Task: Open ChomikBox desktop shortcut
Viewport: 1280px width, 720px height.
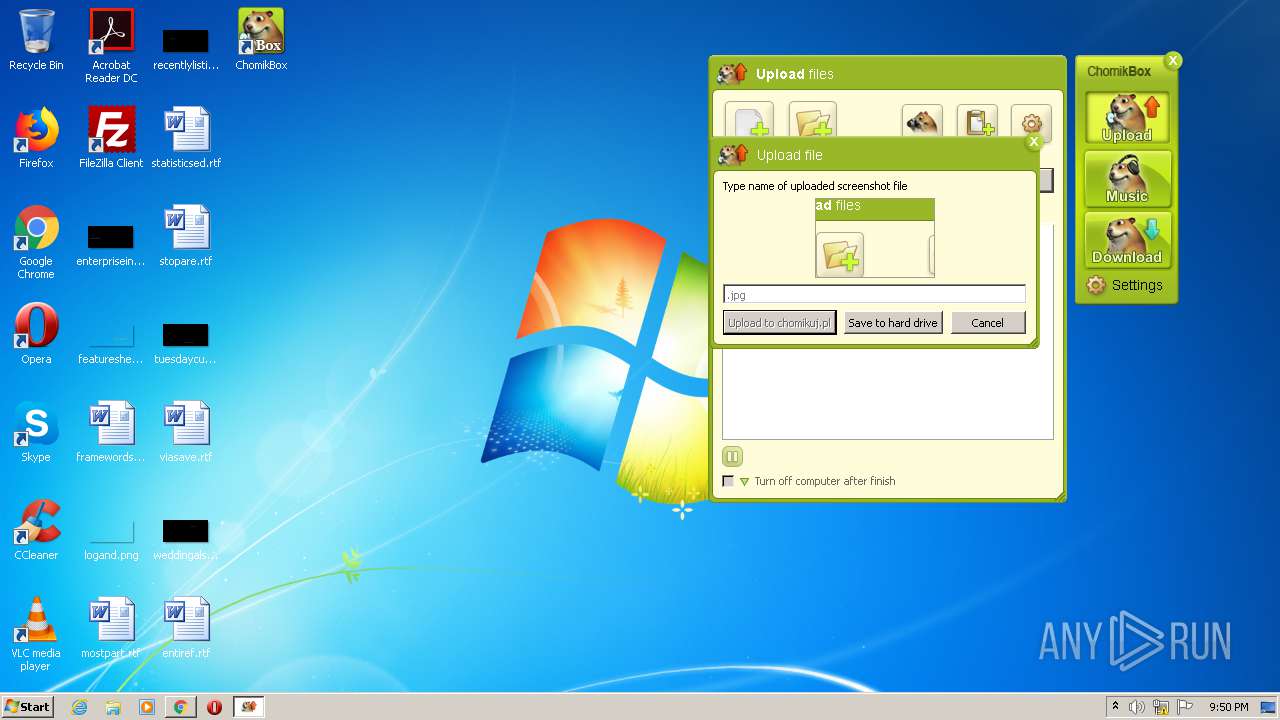Action: pos(261,41)
